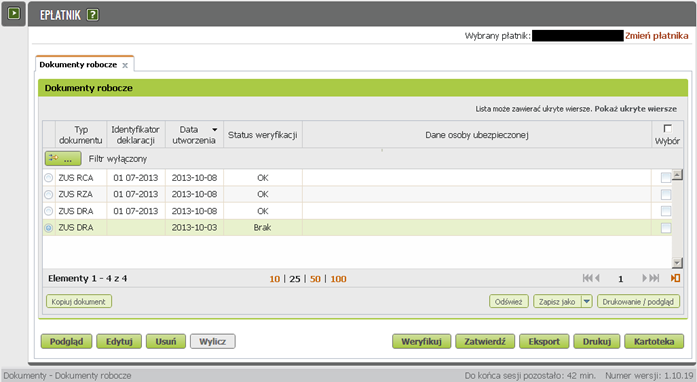This screenshot has height=382, width=697.
Task: Close the Dokumenty robocze tab
Action: coord(125,65)
